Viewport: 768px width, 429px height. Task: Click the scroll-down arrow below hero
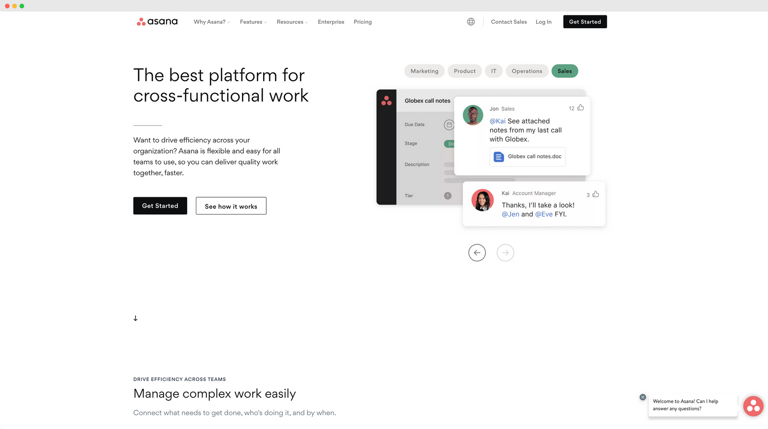(x=136, y=318)
